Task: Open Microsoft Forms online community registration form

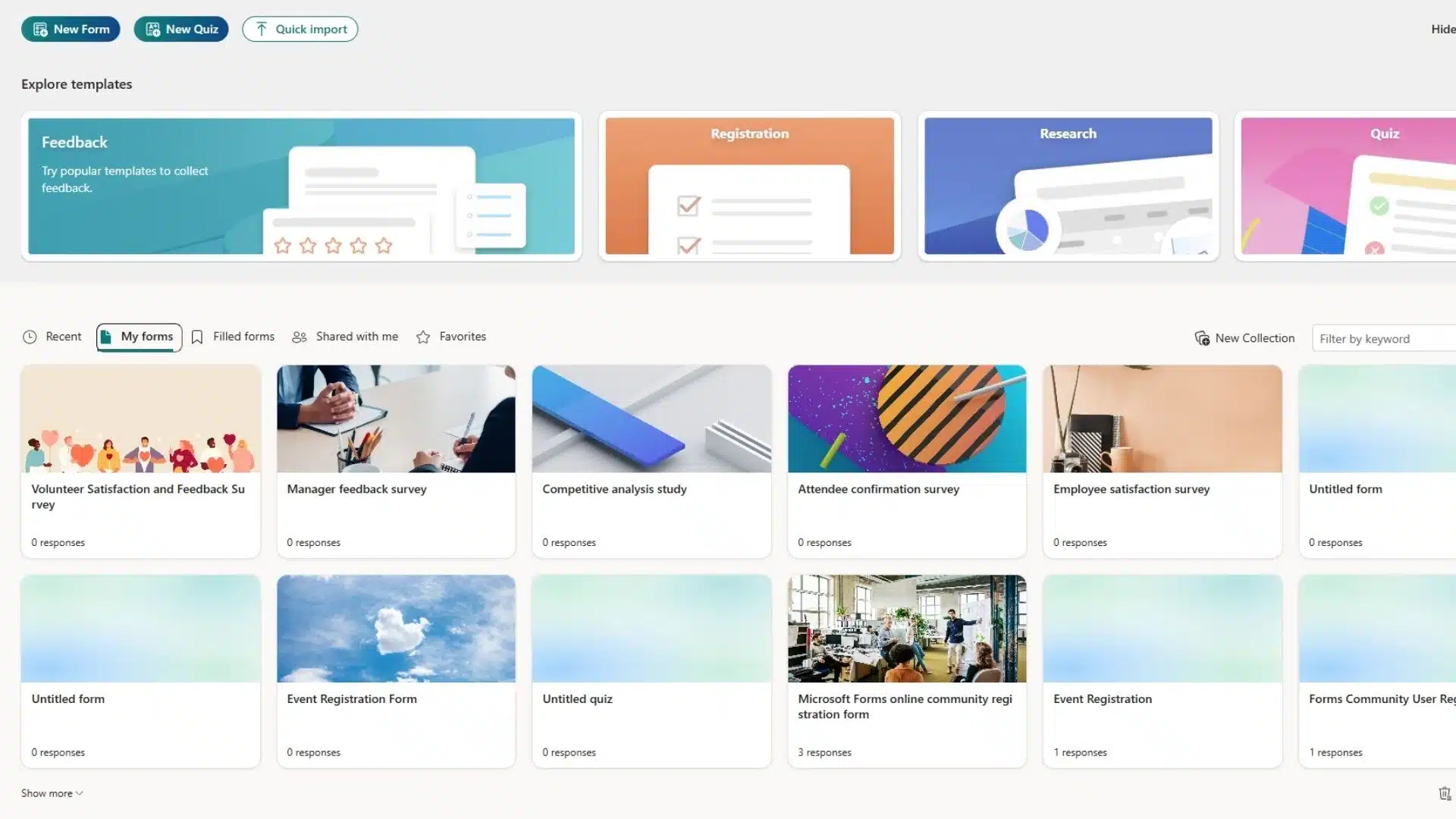Action: point(907,671)
